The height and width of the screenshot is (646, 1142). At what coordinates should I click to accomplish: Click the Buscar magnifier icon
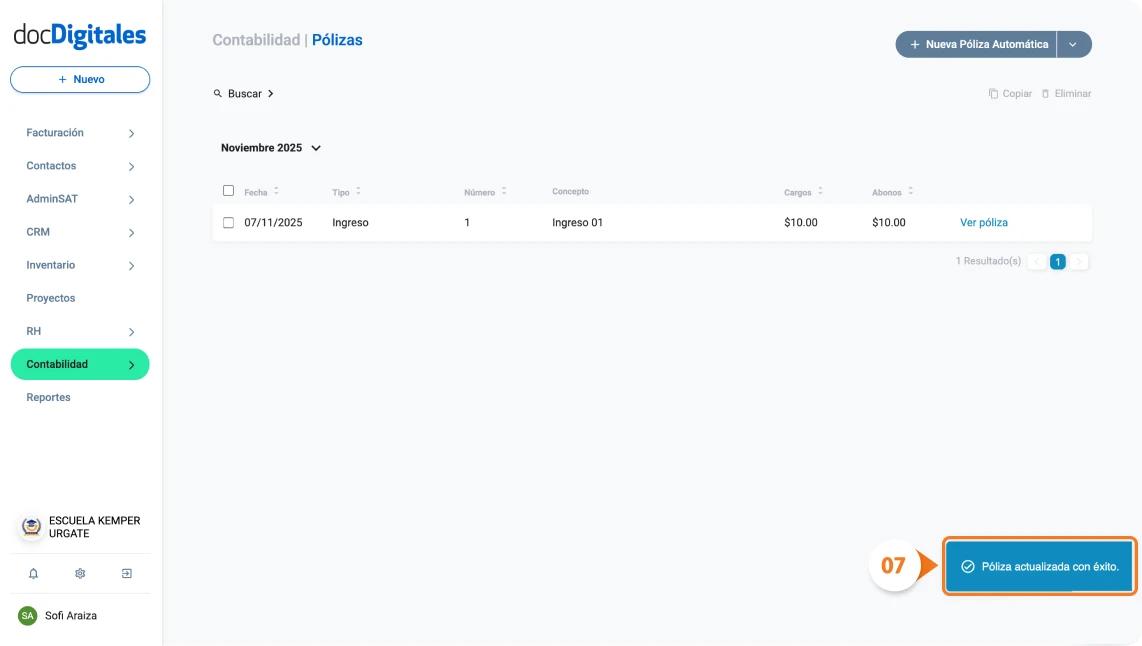pos(218,94)
